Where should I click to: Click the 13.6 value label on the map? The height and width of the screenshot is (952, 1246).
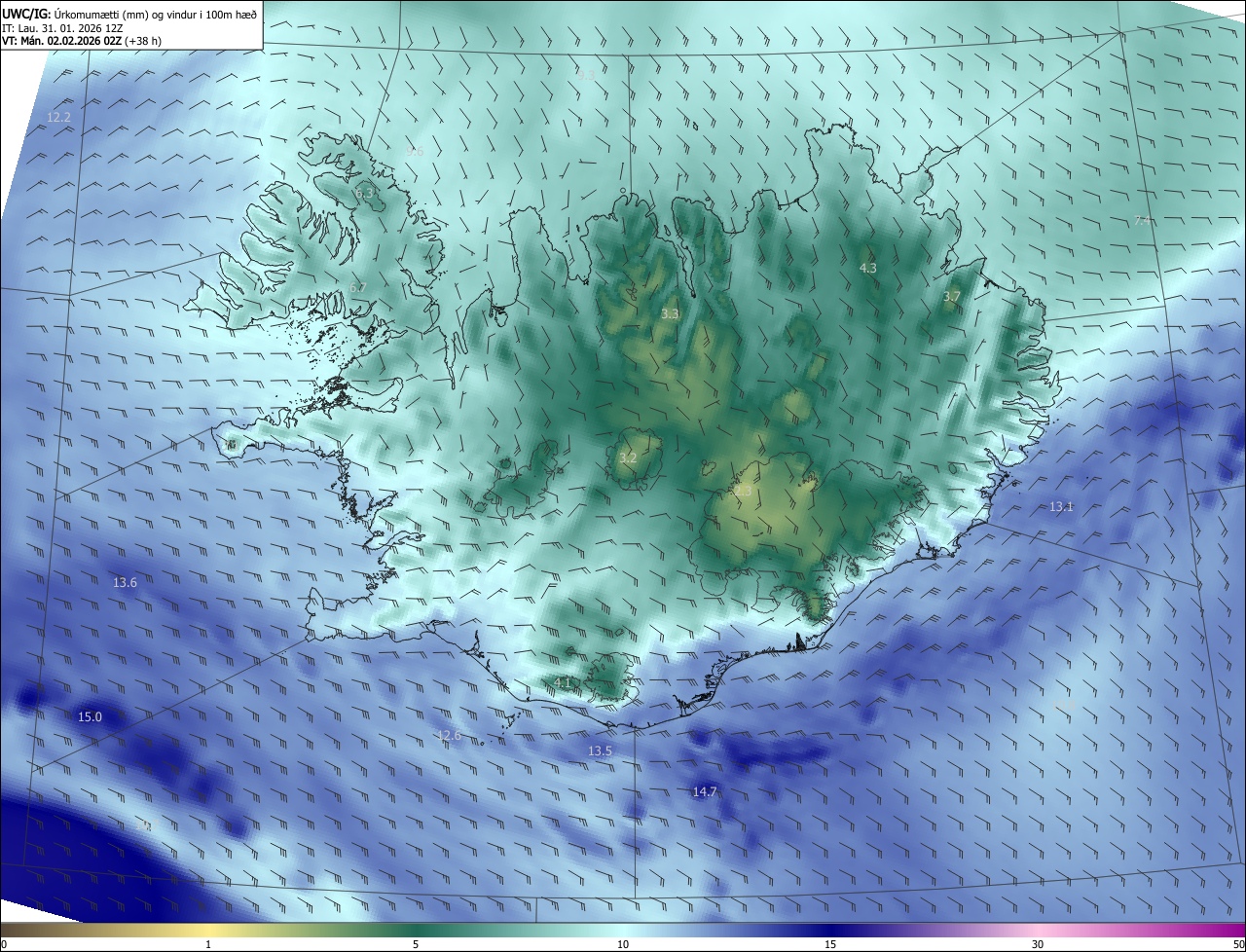pos(125,583)
